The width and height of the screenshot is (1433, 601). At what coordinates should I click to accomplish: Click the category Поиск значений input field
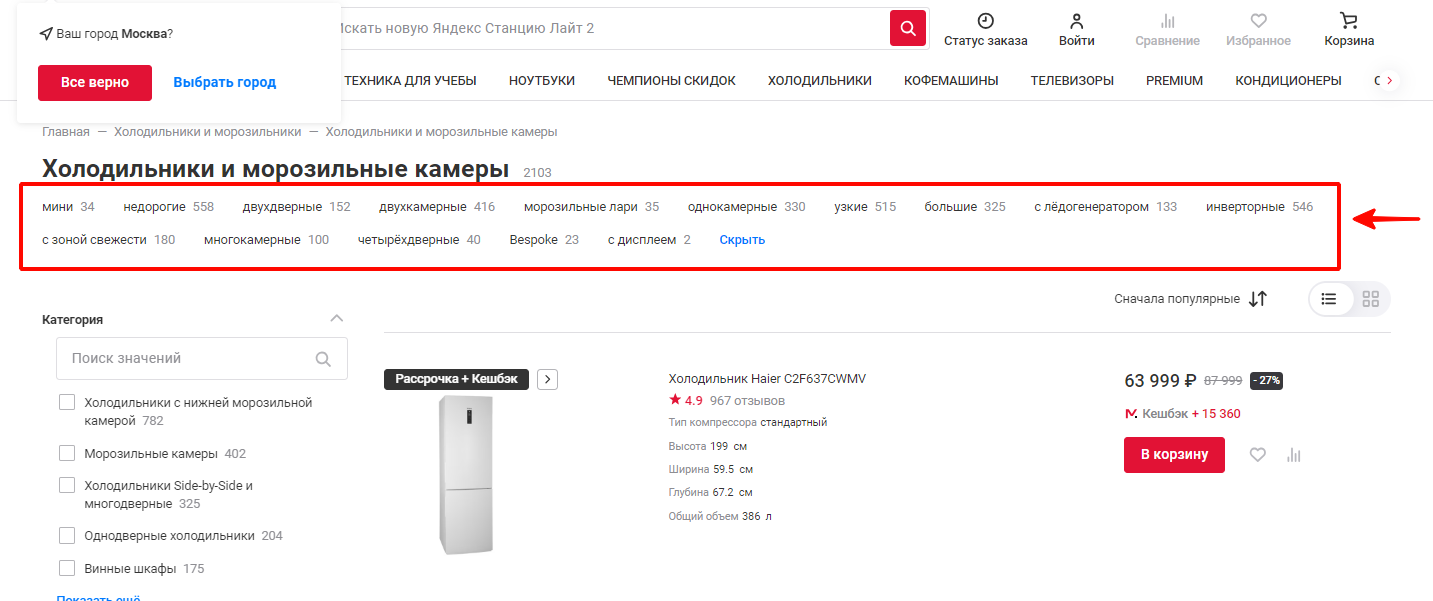point(190,358)
